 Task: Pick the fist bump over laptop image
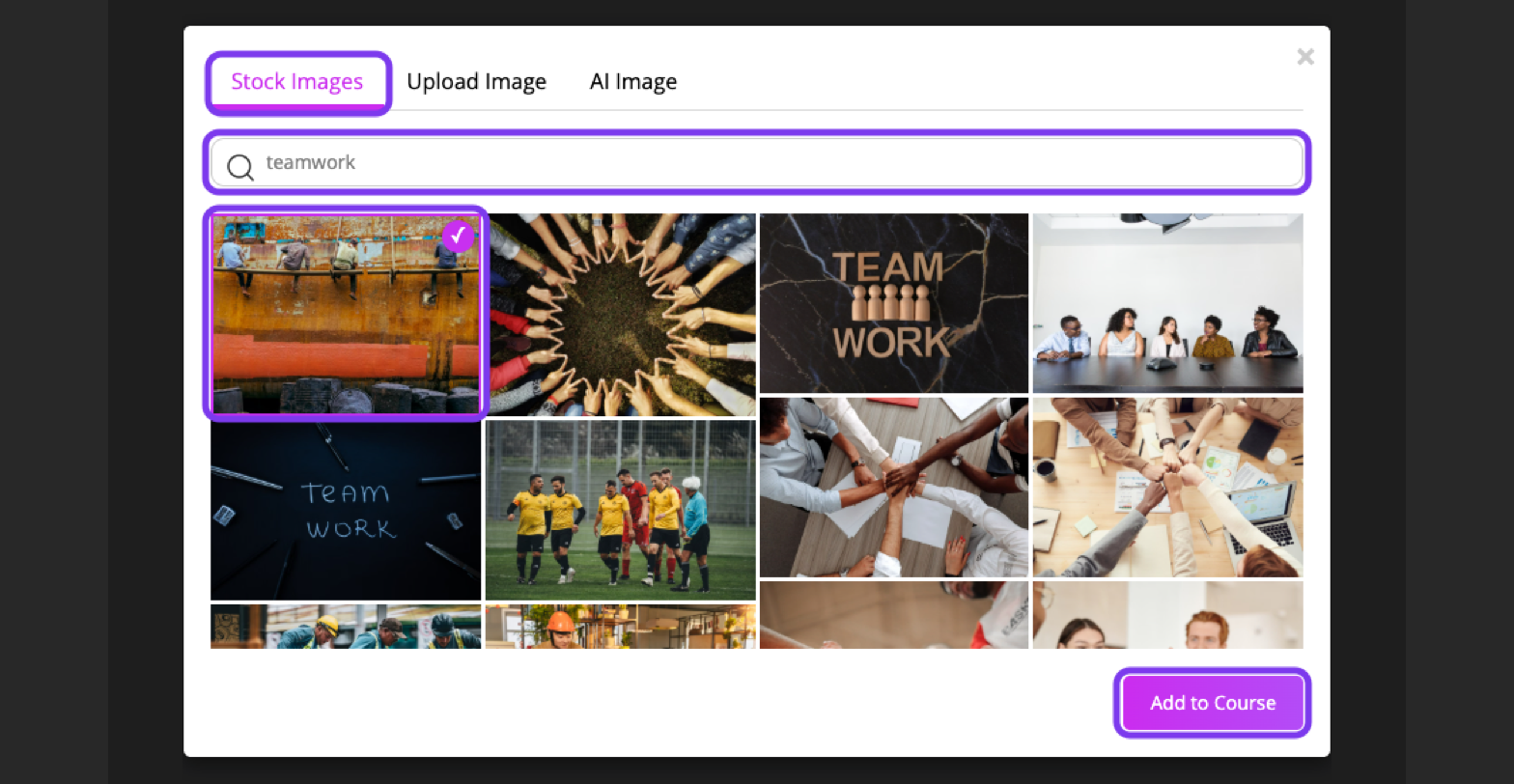click(1167, 488)
